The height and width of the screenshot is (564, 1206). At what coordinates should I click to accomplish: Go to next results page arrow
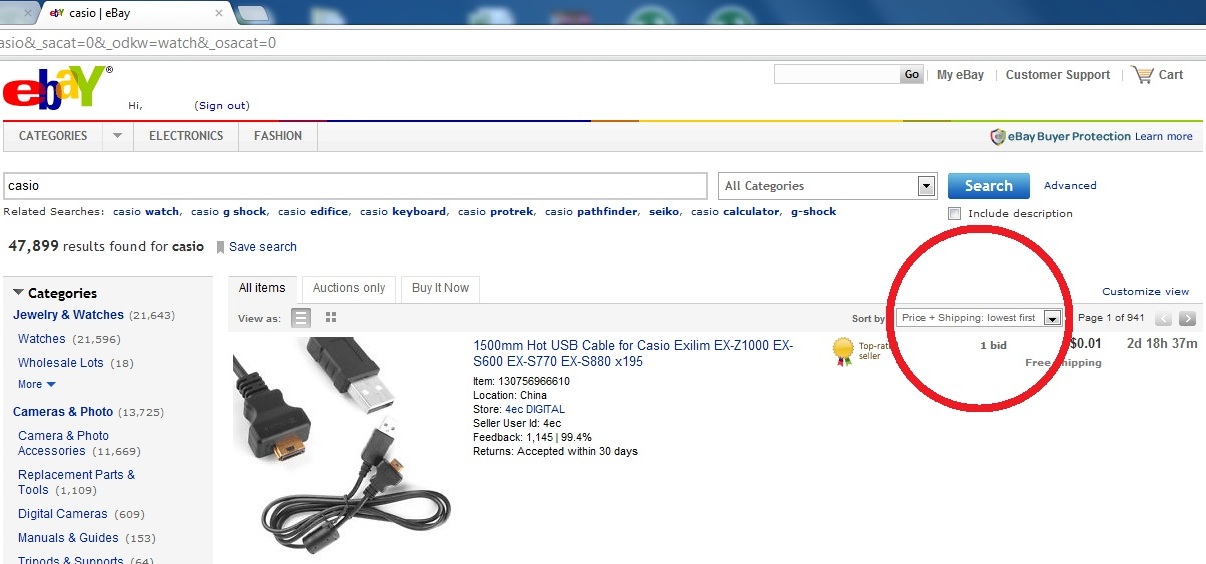click(x=1187, y=319)
